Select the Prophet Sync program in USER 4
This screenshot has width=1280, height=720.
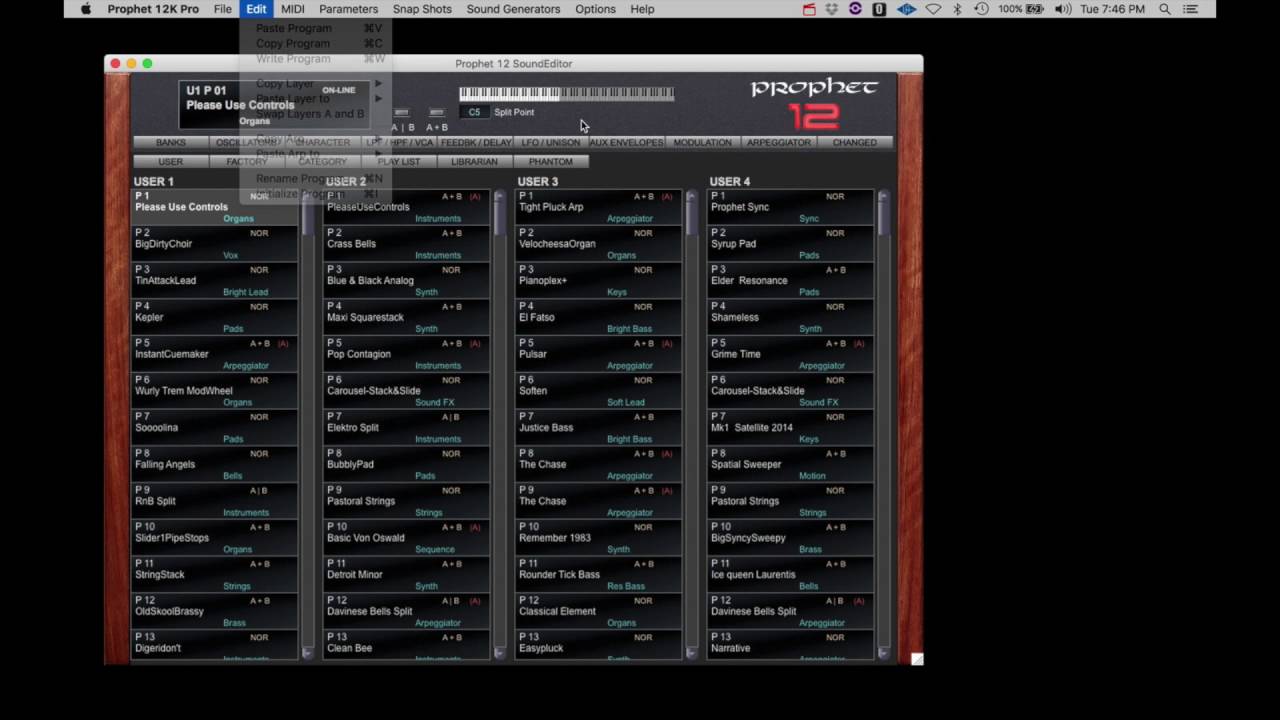tap(791, 207)
